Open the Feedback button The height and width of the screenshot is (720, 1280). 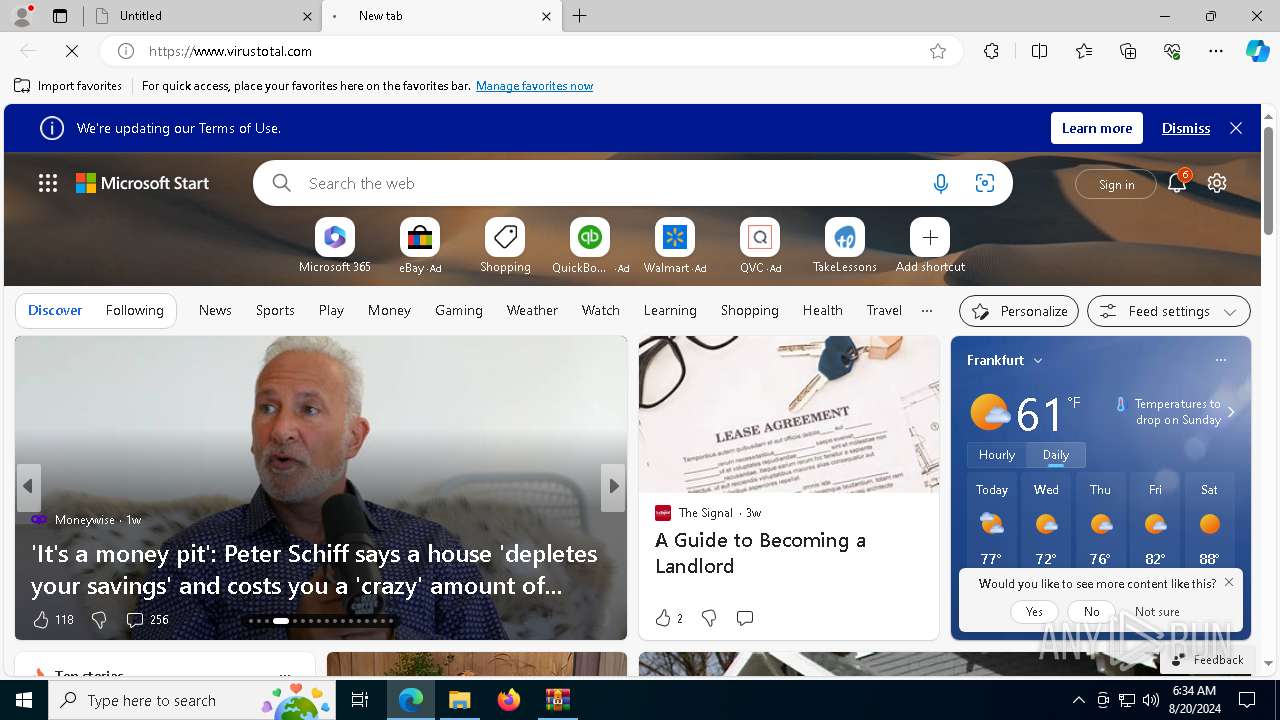1207,660
